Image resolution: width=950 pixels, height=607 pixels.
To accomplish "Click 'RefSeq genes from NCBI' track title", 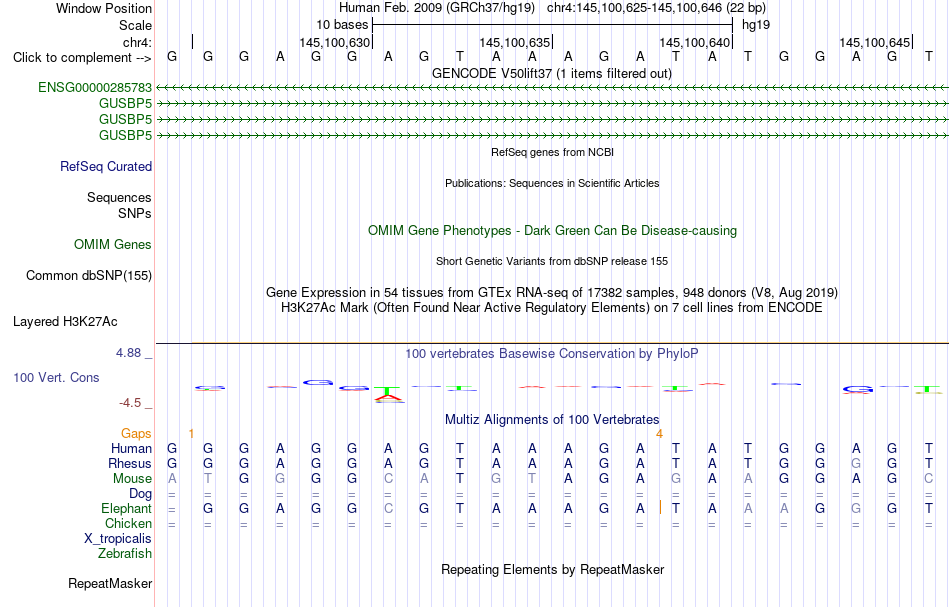I will tap(553, 153).
